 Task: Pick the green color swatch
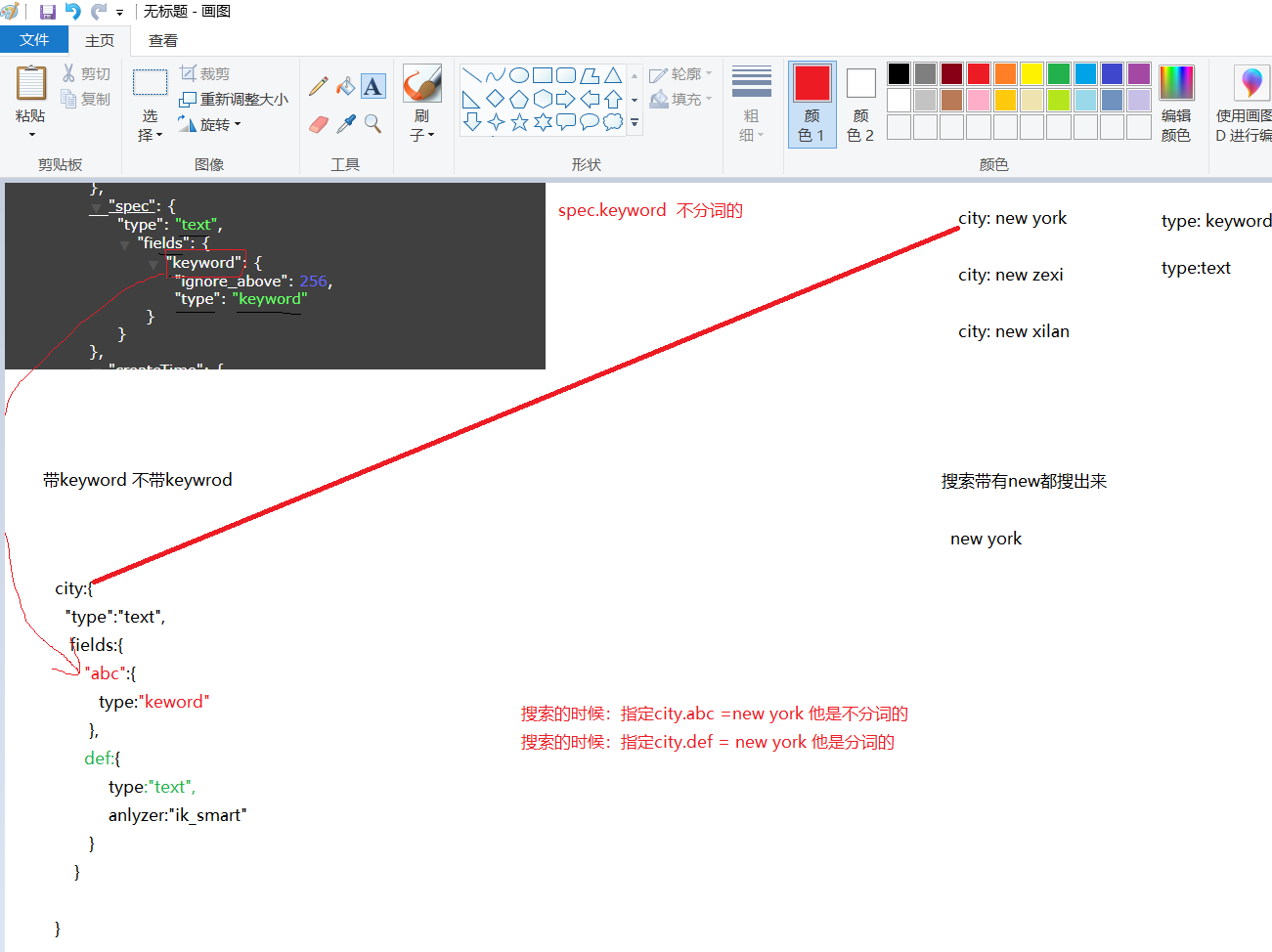click(1059, 73)
